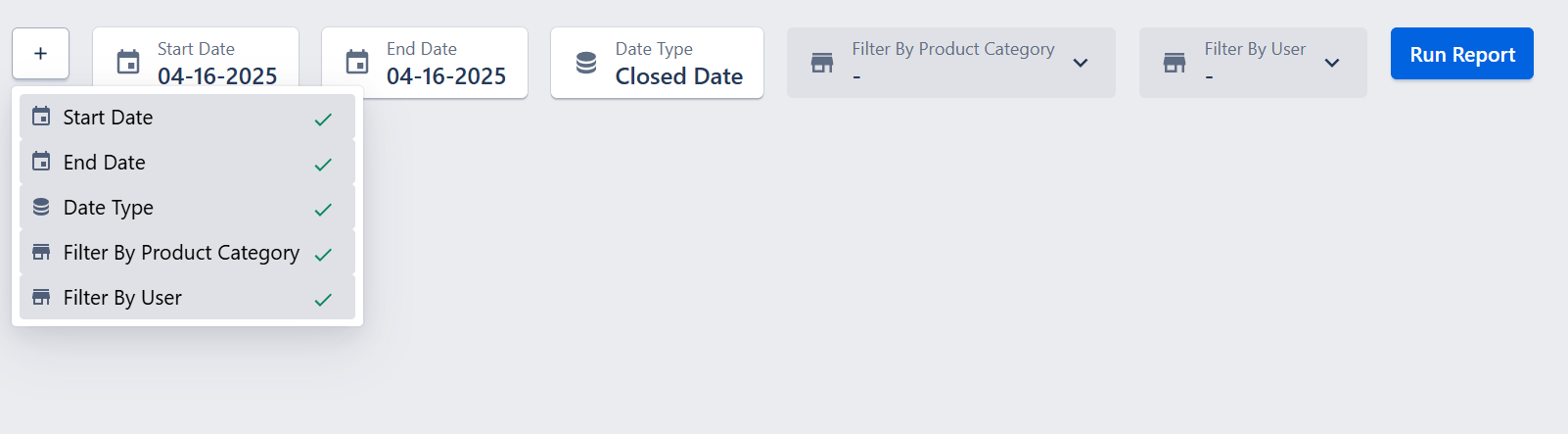Select Filter By Product Category menu entry

coord(187,253)
